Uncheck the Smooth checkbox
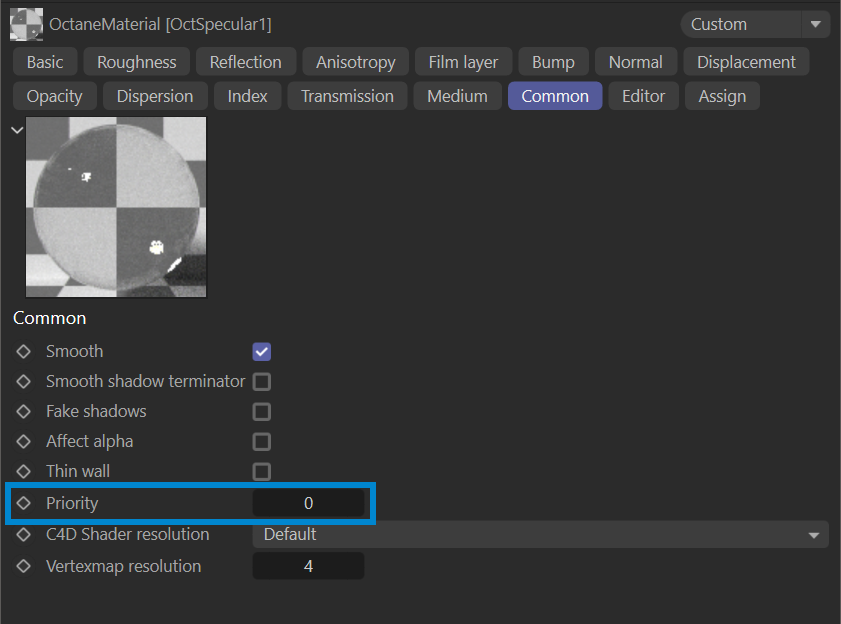841x624 pixels. coord(262,352)
